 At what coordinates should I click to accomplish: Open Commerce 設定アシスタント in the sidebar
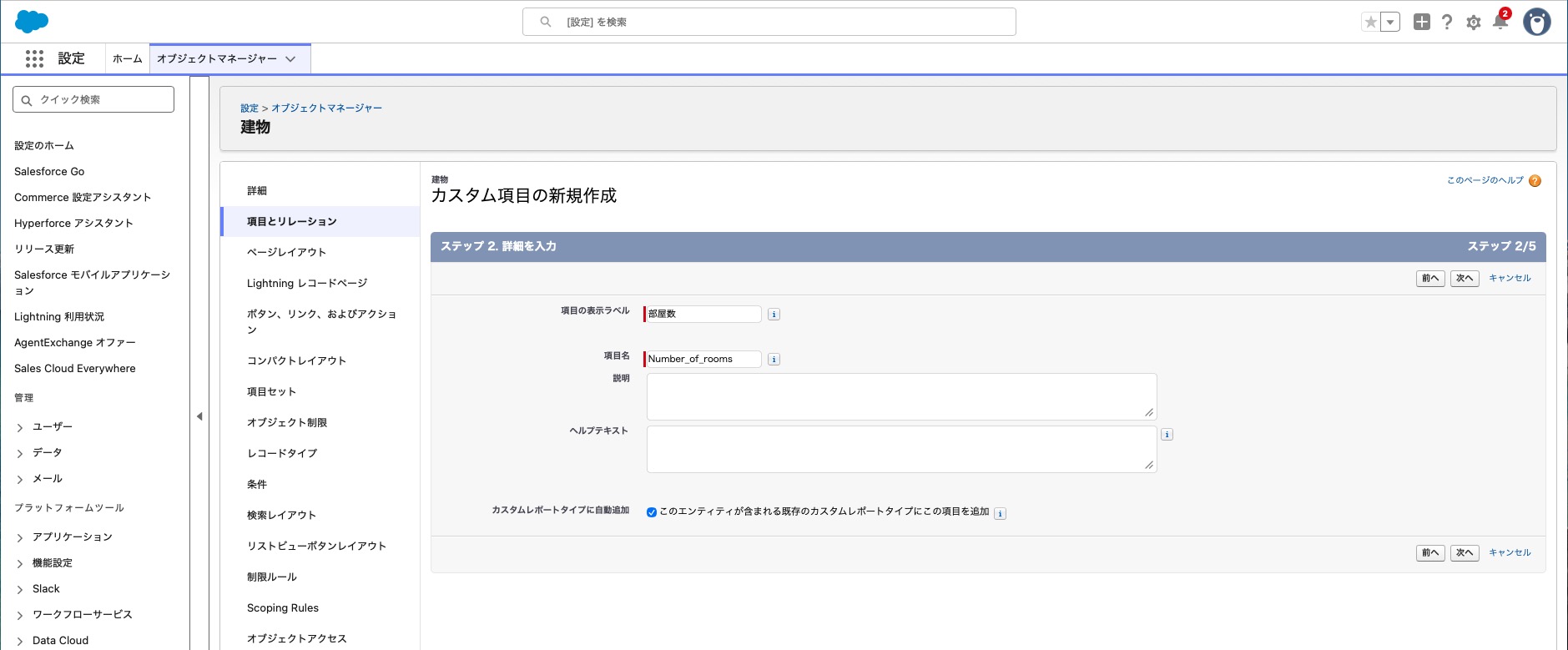(x=83, y=197)
